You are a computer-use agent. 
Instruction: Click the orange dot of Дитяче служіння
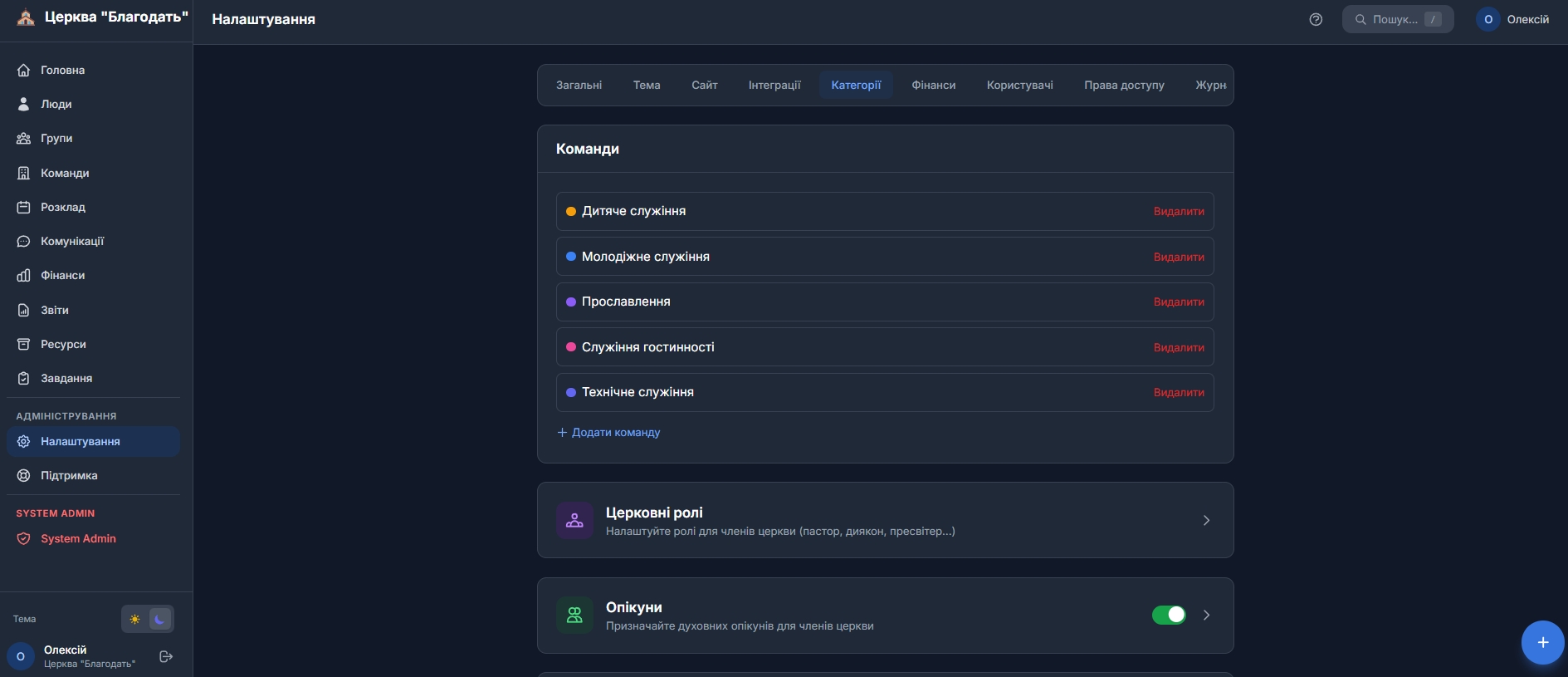tap(571, 211)
